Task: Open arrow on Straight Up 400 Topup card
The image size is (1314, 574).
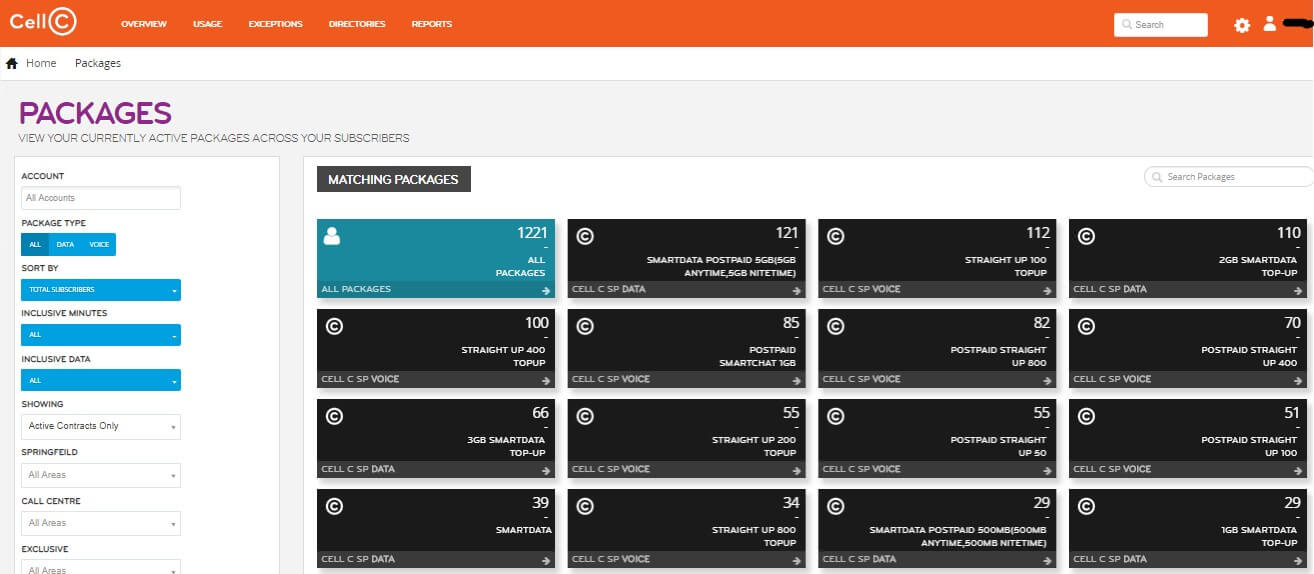Action: coord(546,380)
